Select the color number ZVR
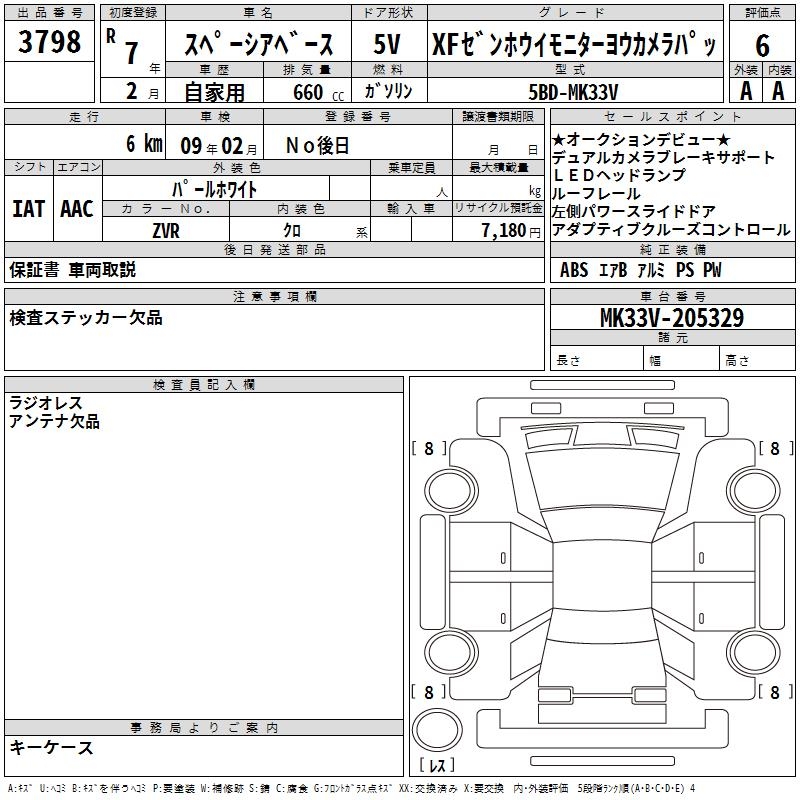The height and width of the screenshot is (800, 800). [x=166, y=231]
